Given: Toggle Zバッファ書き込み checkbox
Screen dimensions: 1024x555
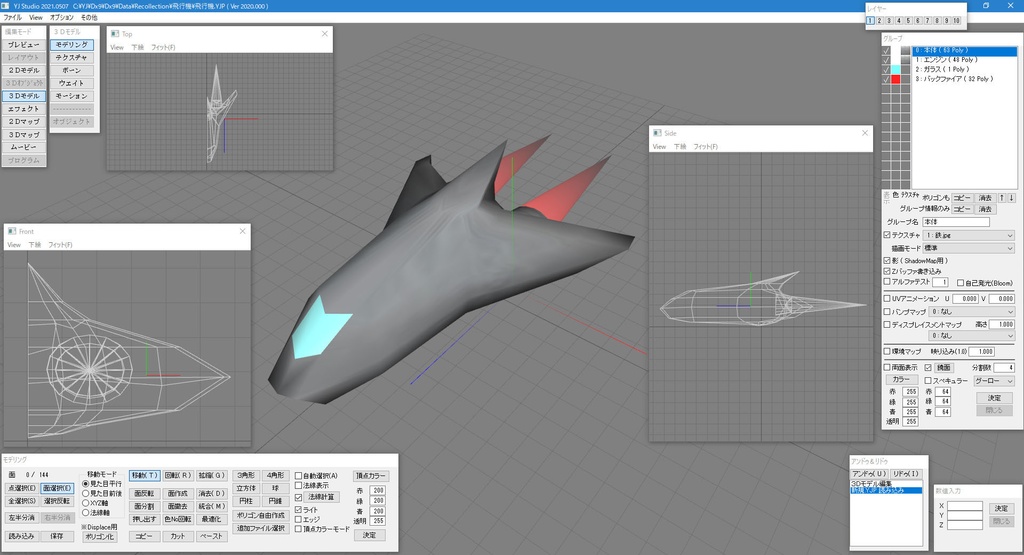Looking at the screenshot, I should [887, 271].
